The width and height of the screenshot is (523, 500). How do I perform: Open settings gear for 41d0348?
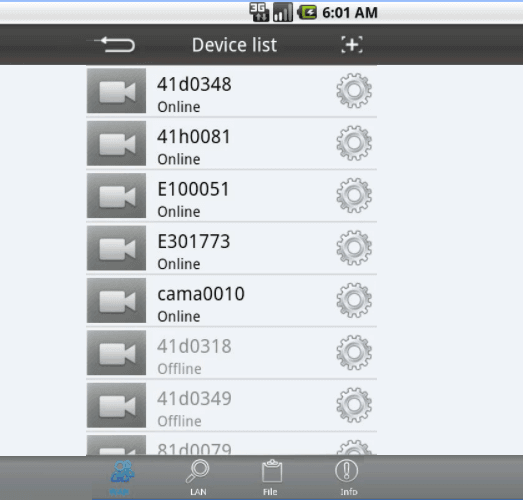tap(354, 91)
